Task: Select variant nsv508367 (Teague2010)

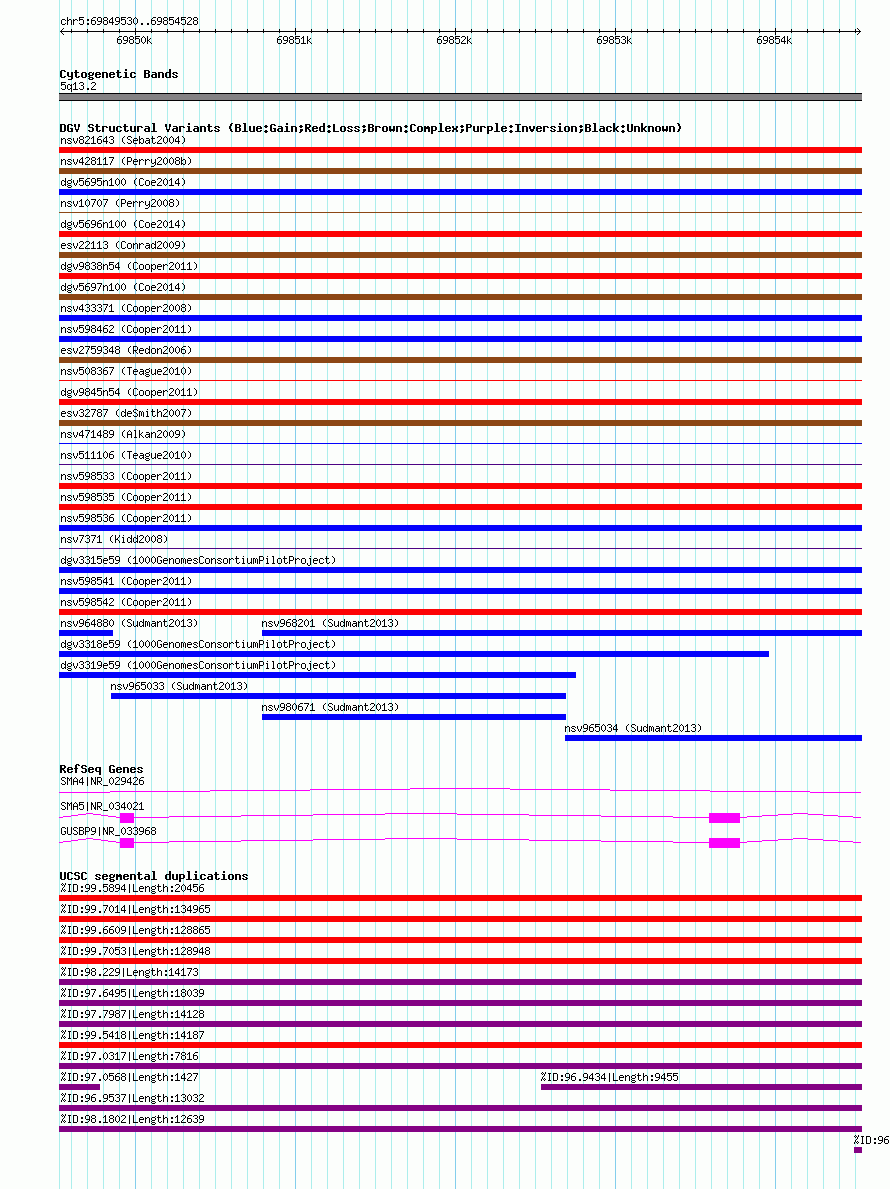Action: [x=126, y=372]
